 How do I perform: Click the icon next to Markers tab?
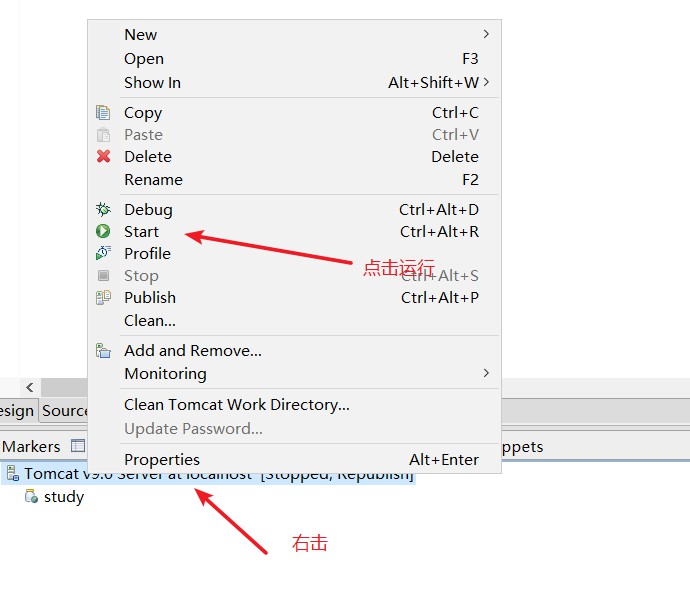click(78, 446)
